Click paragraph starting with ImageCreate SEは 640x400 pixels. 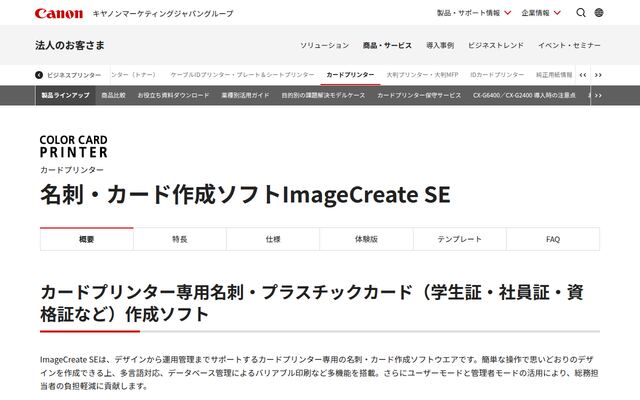click(320, 373)
